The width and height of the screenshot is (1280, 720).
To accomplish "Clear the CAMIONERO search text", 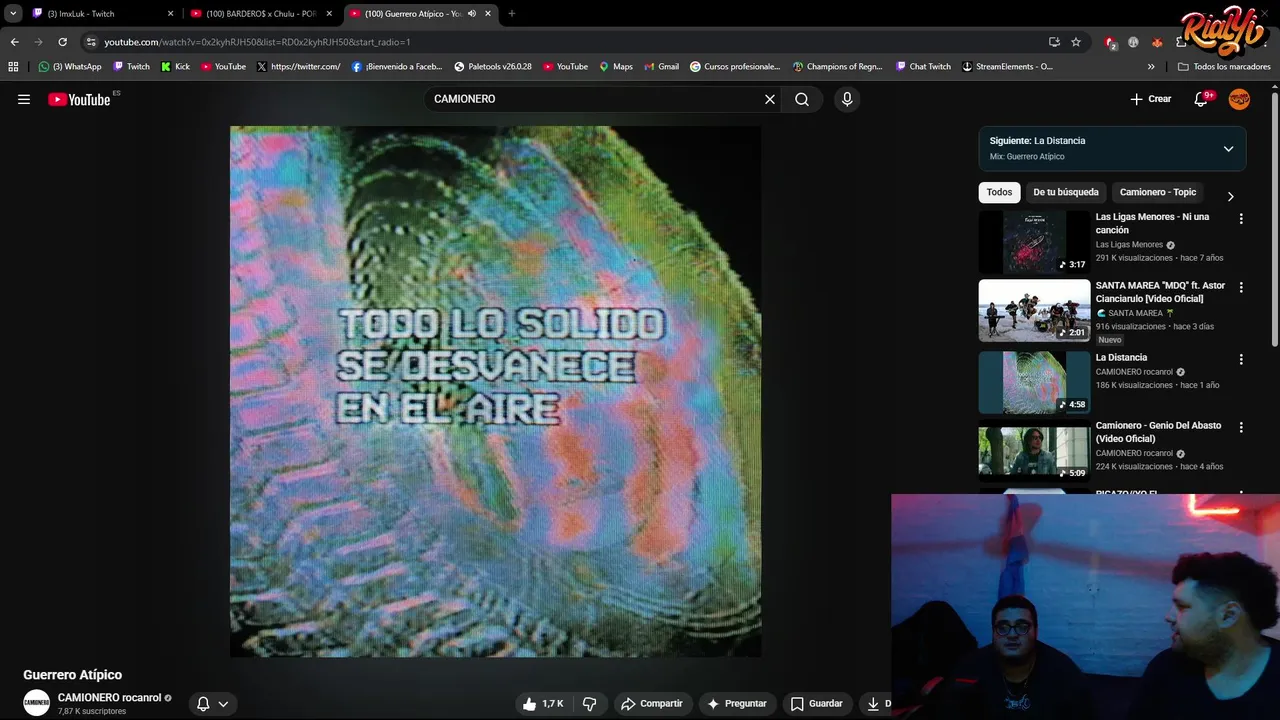I will coord(770,99).
